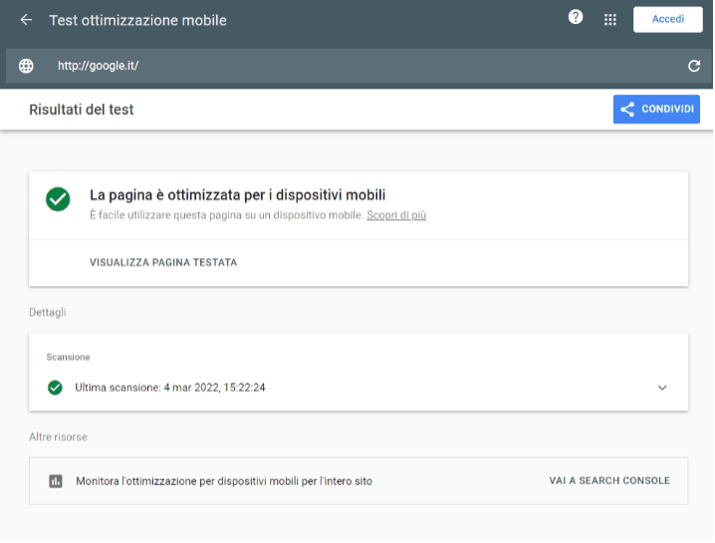Screen dimensions: 715x543
Task: Open the help question mark icon
Action: coord(575,17)
